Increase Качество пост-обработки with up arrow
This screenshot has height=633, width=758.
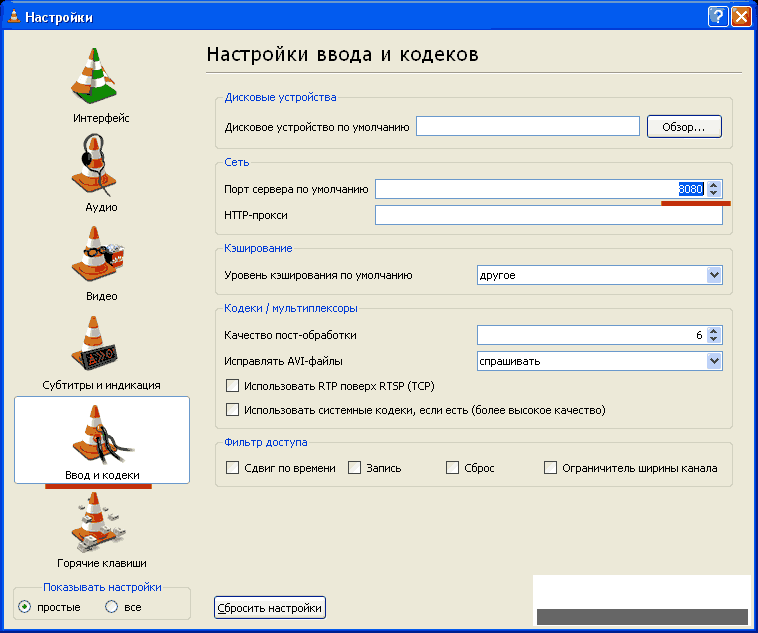click(714, 331)
